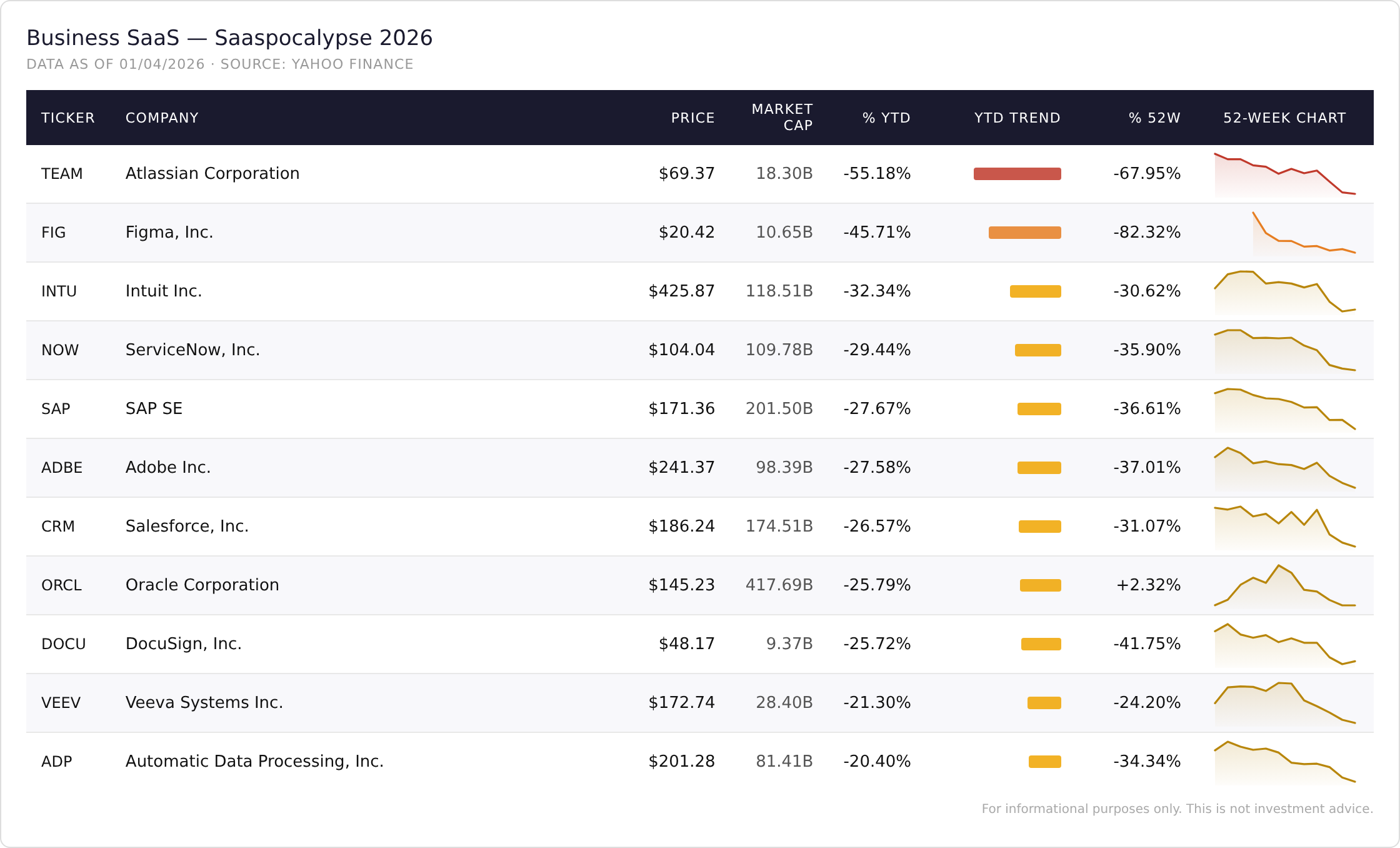Select the -21.30% YTD value
The height and width of the screenshot is (848, 1400).
pyautogui.click(x=877, y=702)
